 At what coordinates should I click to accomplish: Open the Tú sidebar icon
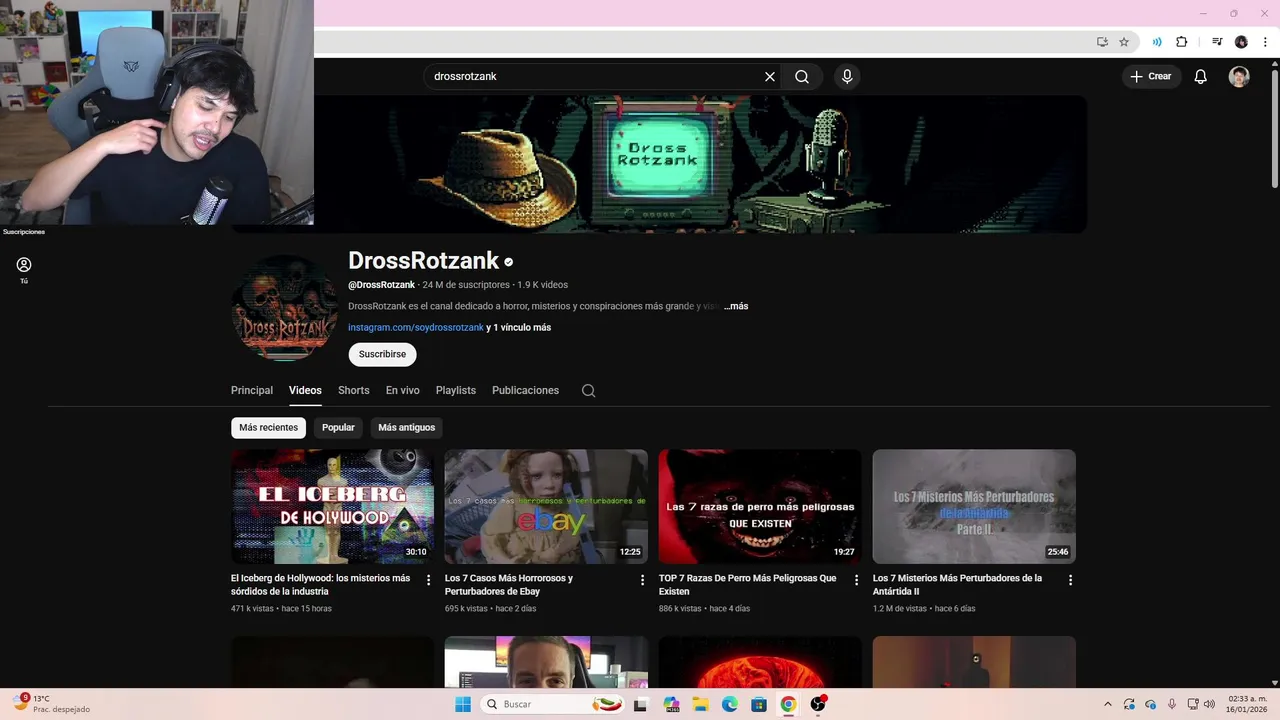24,270
